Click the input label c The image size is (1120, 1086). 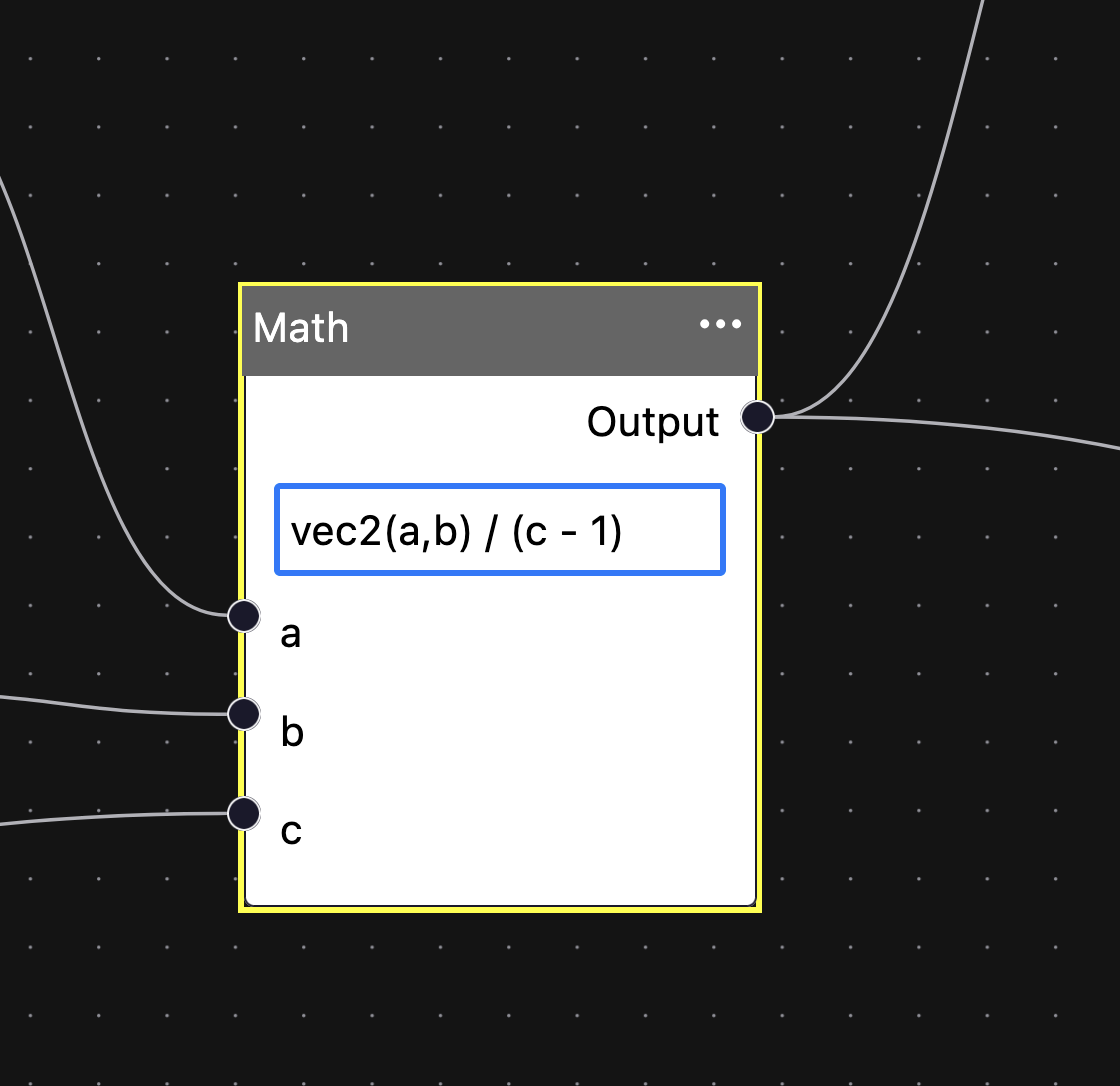click(x=291, y=831)
